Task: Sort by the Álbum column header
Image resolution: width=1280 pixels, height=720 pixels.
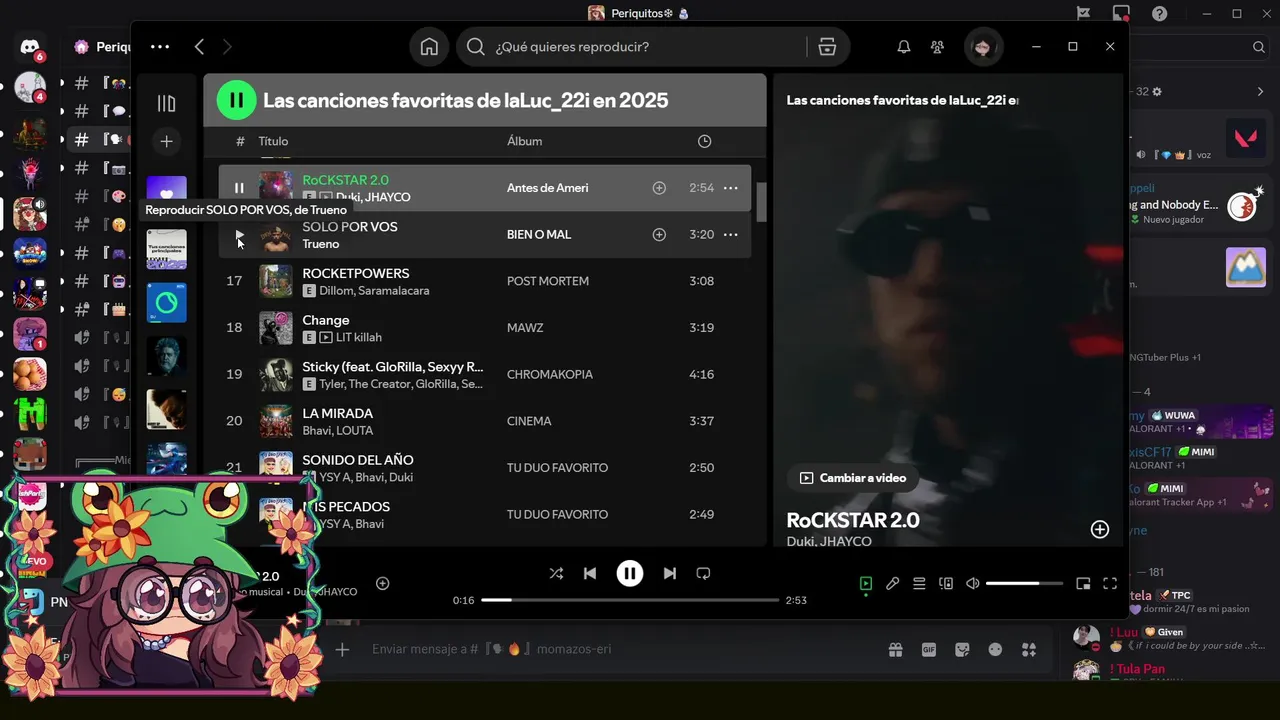Action: [524, 141]
